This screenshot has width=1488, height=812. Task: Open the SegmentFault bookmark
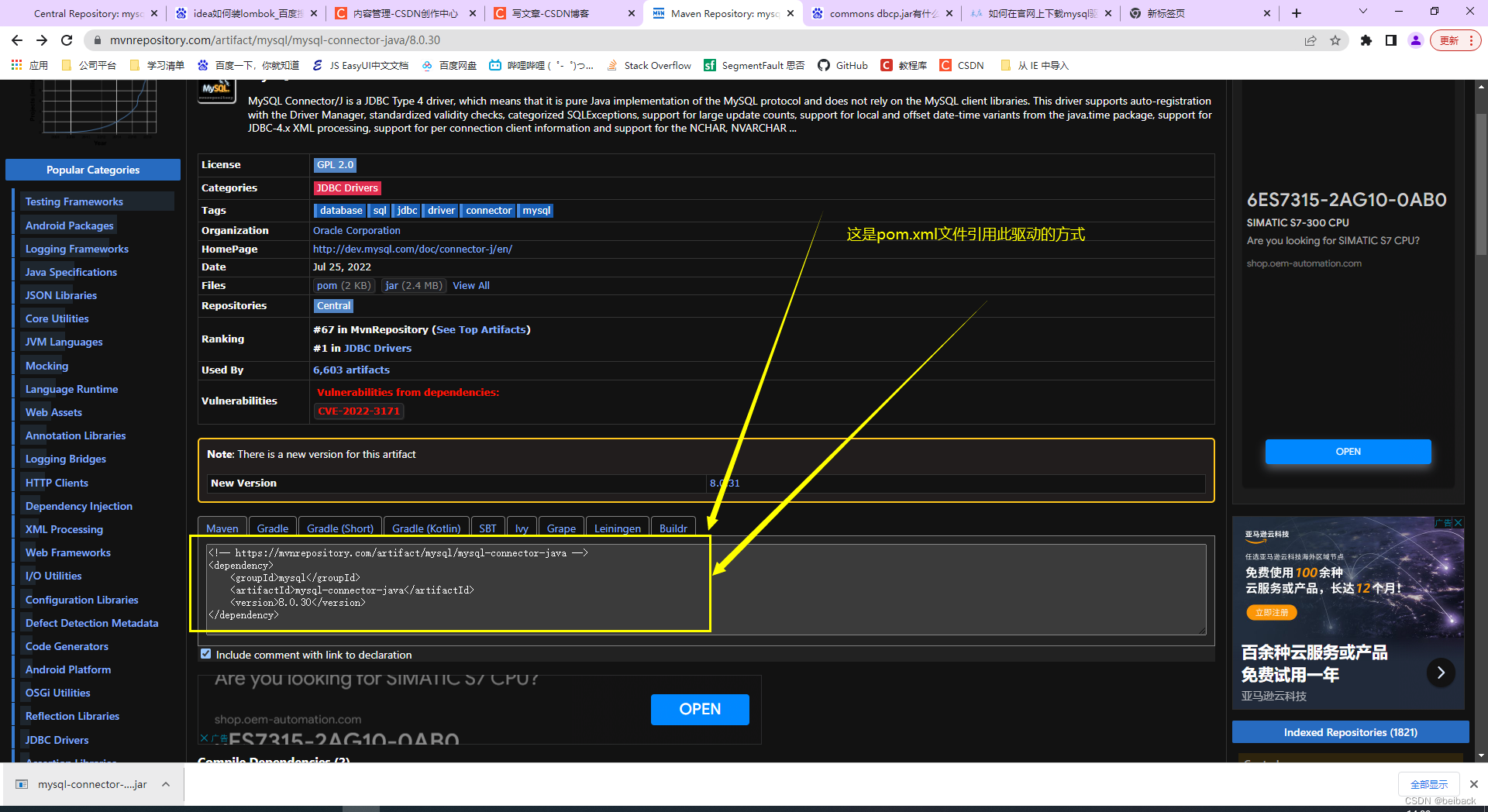pyautogui.click(x=754, y=65)
